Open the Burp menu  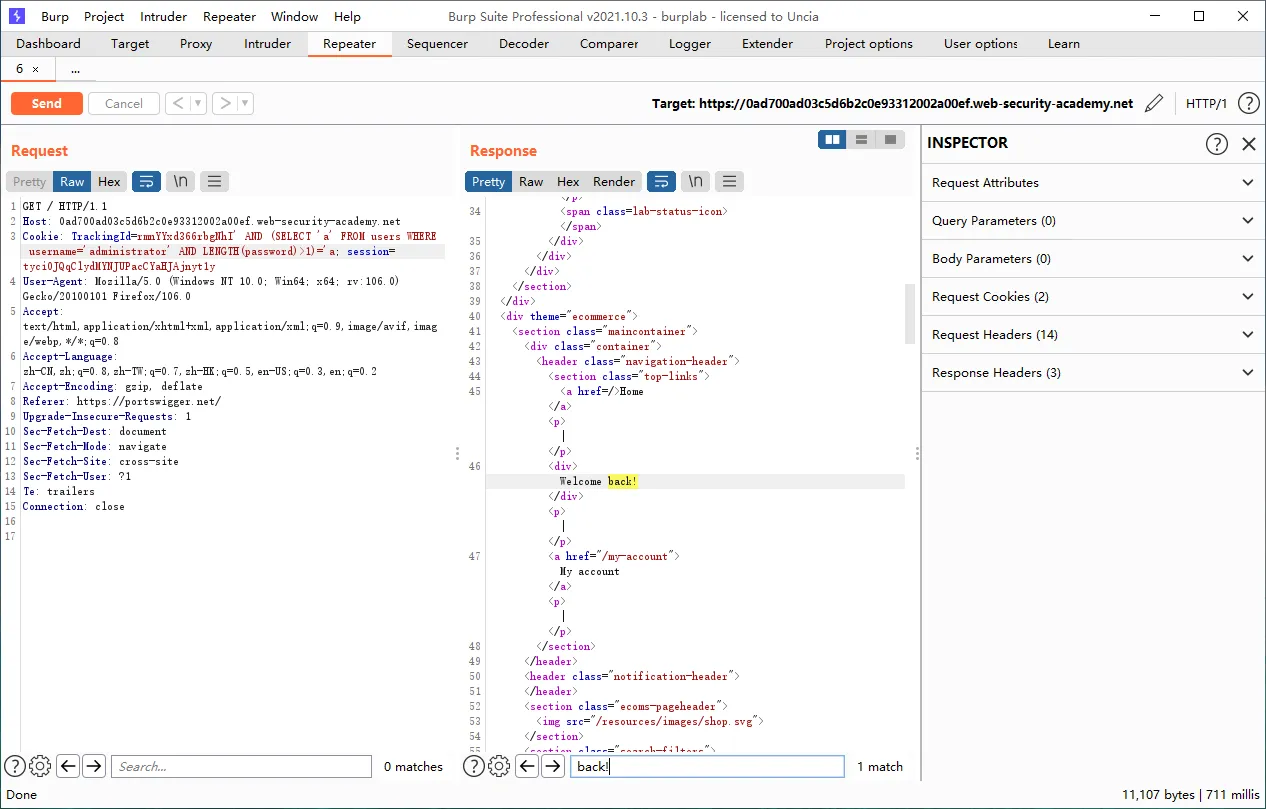coord(55,16)
